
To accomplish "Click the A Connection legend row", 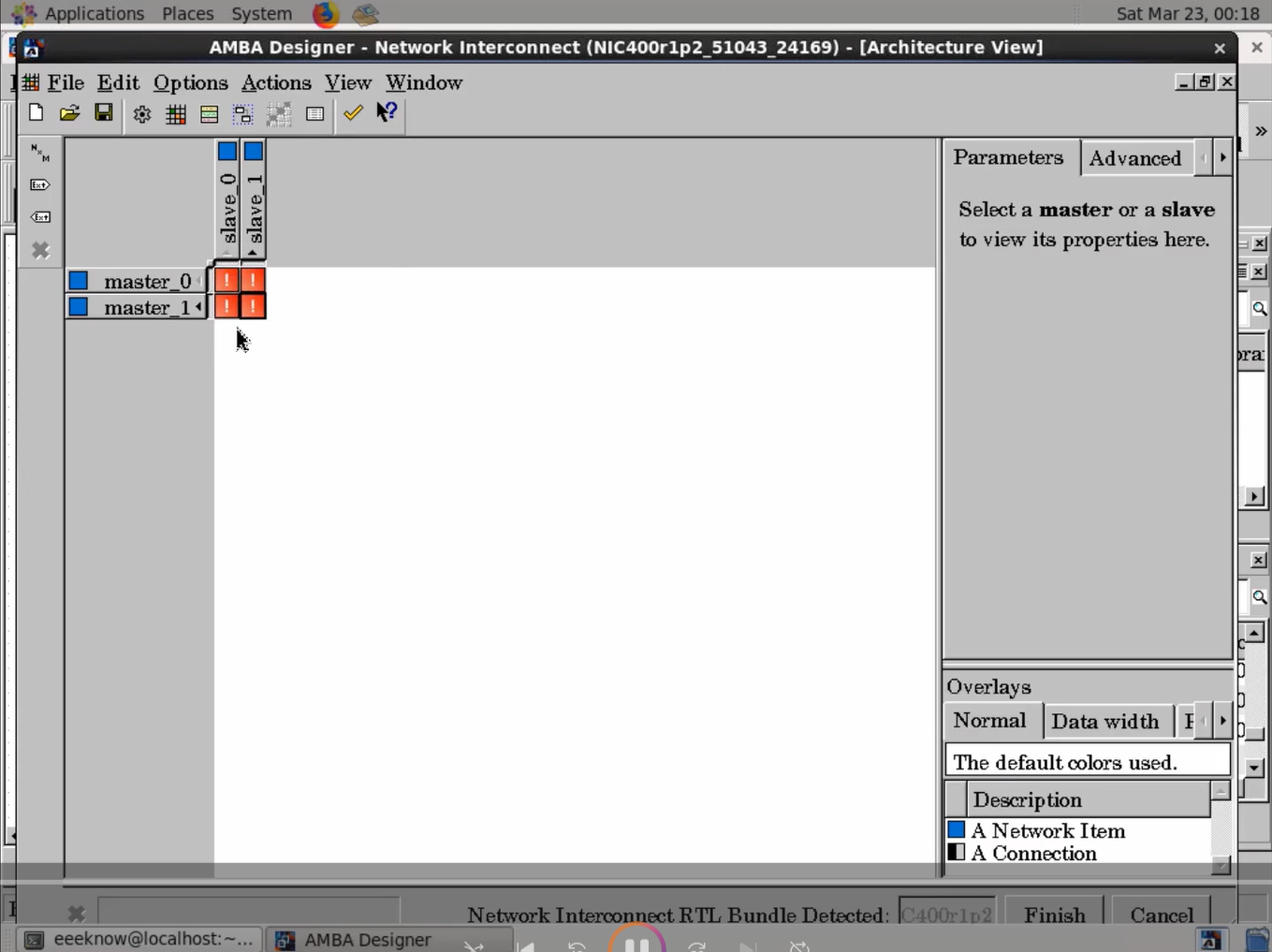I will (x=1022, y=853).
